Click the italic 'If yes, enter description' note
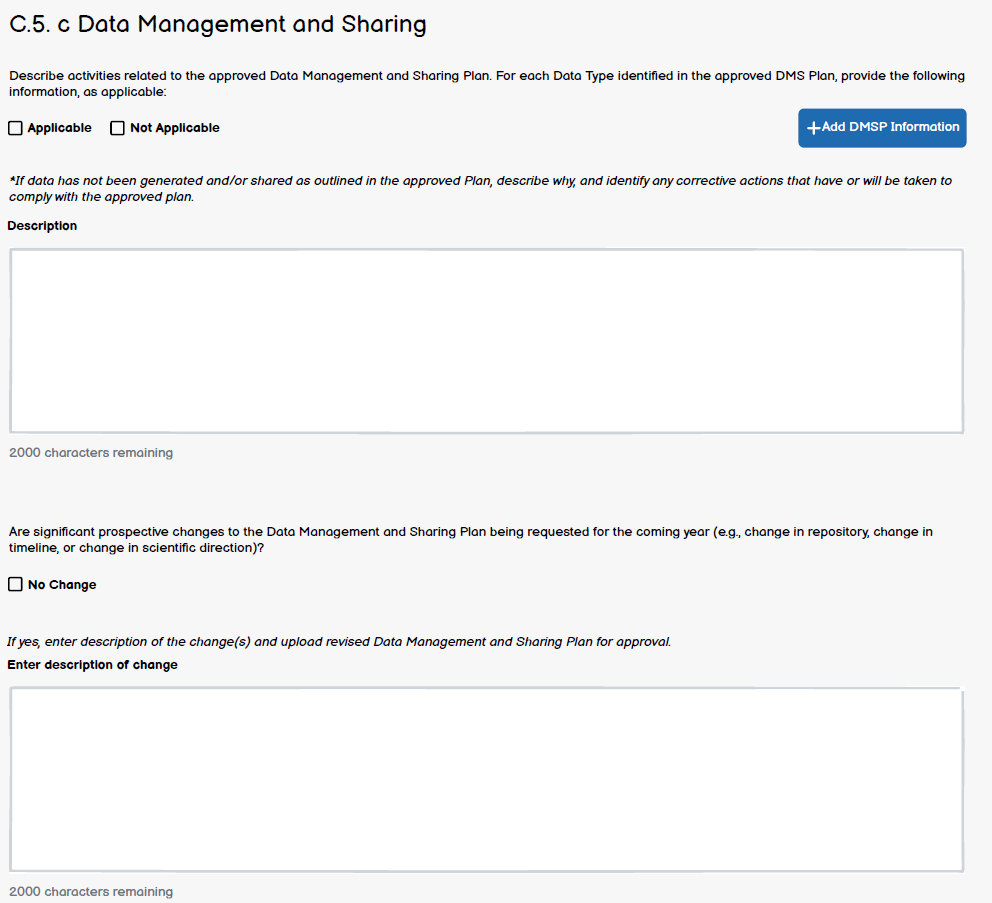 [339, 642]
